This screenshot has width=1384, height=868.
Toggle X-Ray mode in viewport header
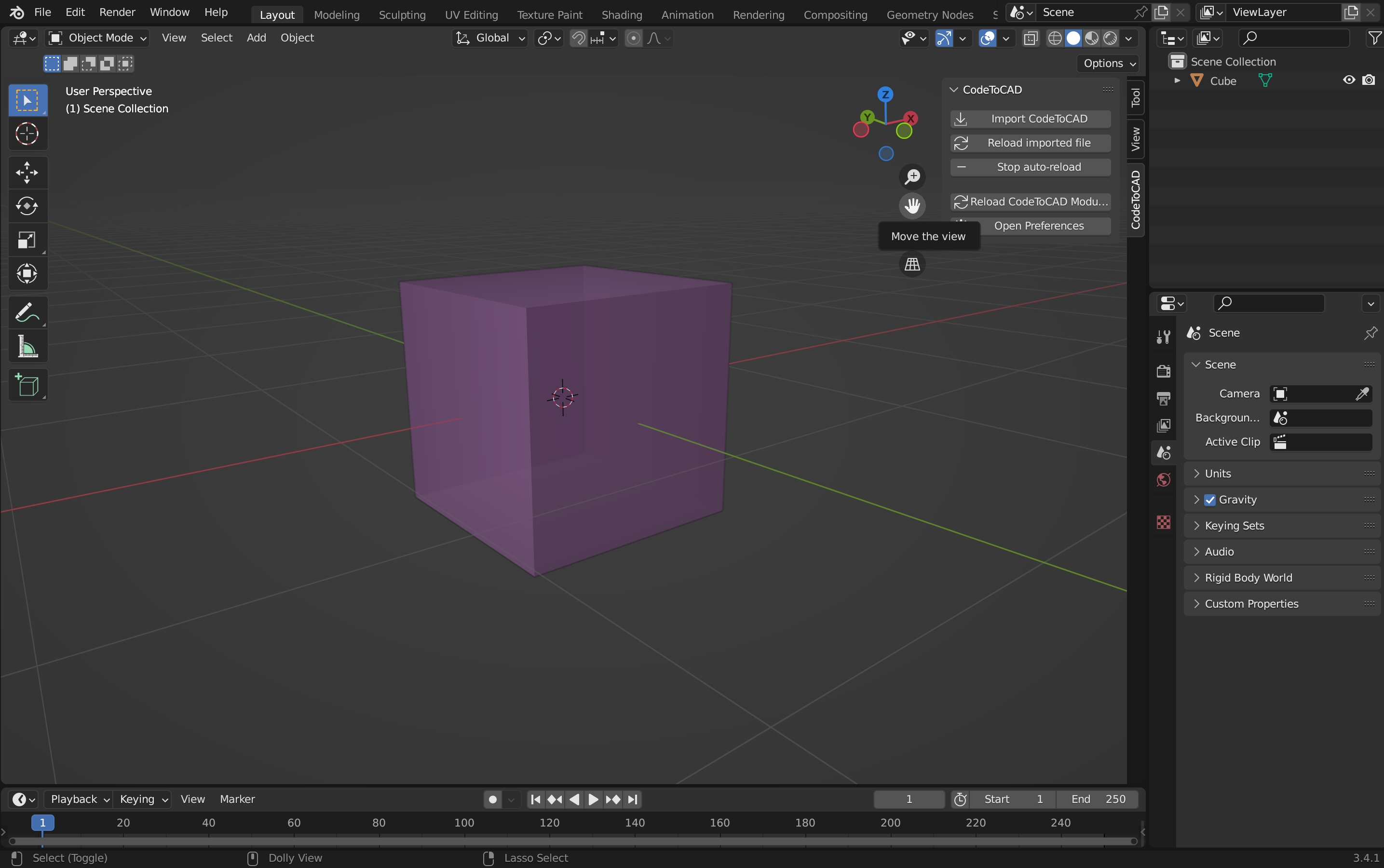(x=1031, y=39)
